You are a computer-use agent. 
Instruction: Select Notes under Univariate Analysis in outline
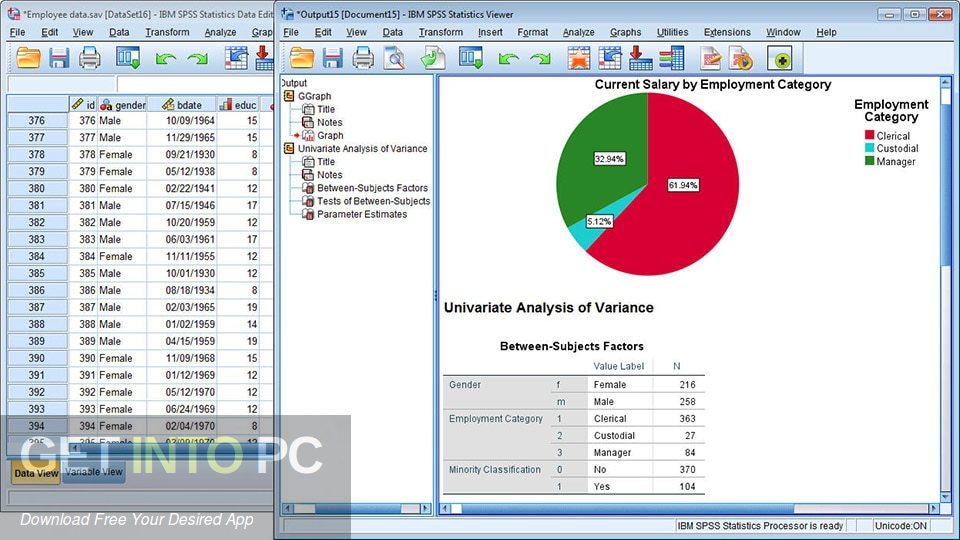329,174
